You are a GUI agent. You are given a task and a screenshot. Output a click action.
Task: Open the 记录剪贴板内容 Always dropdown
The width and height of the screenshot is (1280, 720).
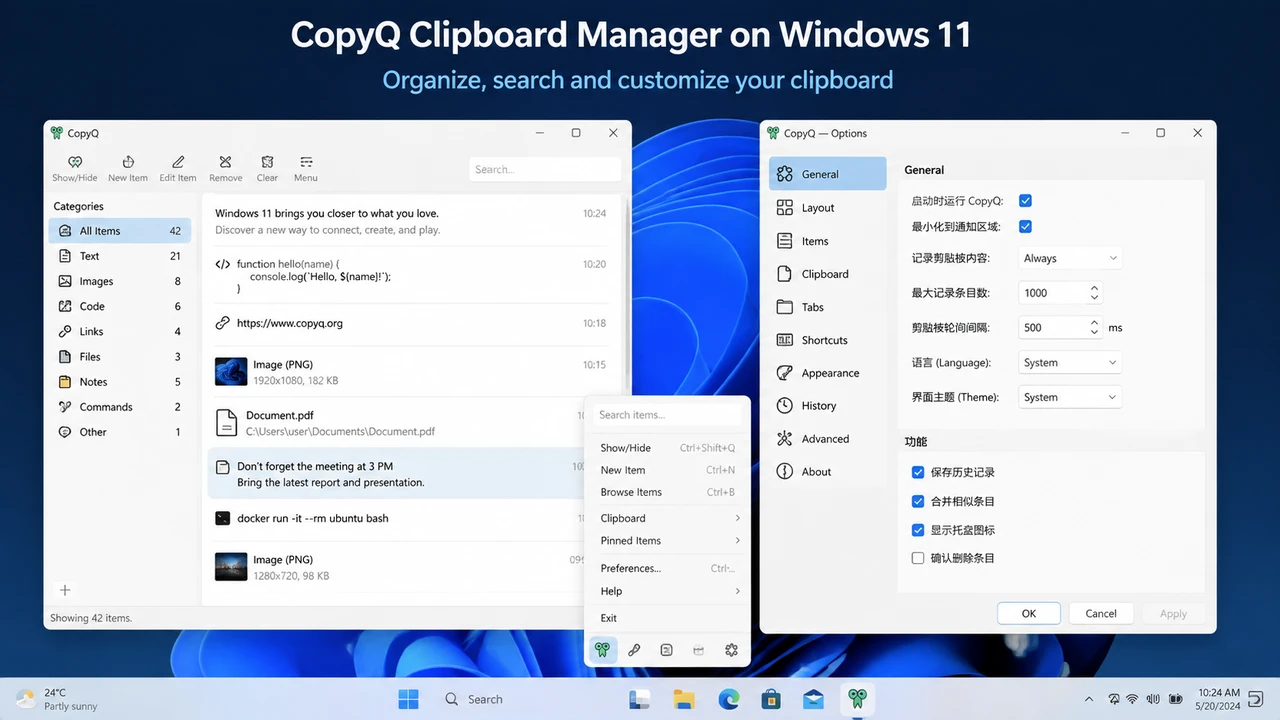(x=1070, y=258)
